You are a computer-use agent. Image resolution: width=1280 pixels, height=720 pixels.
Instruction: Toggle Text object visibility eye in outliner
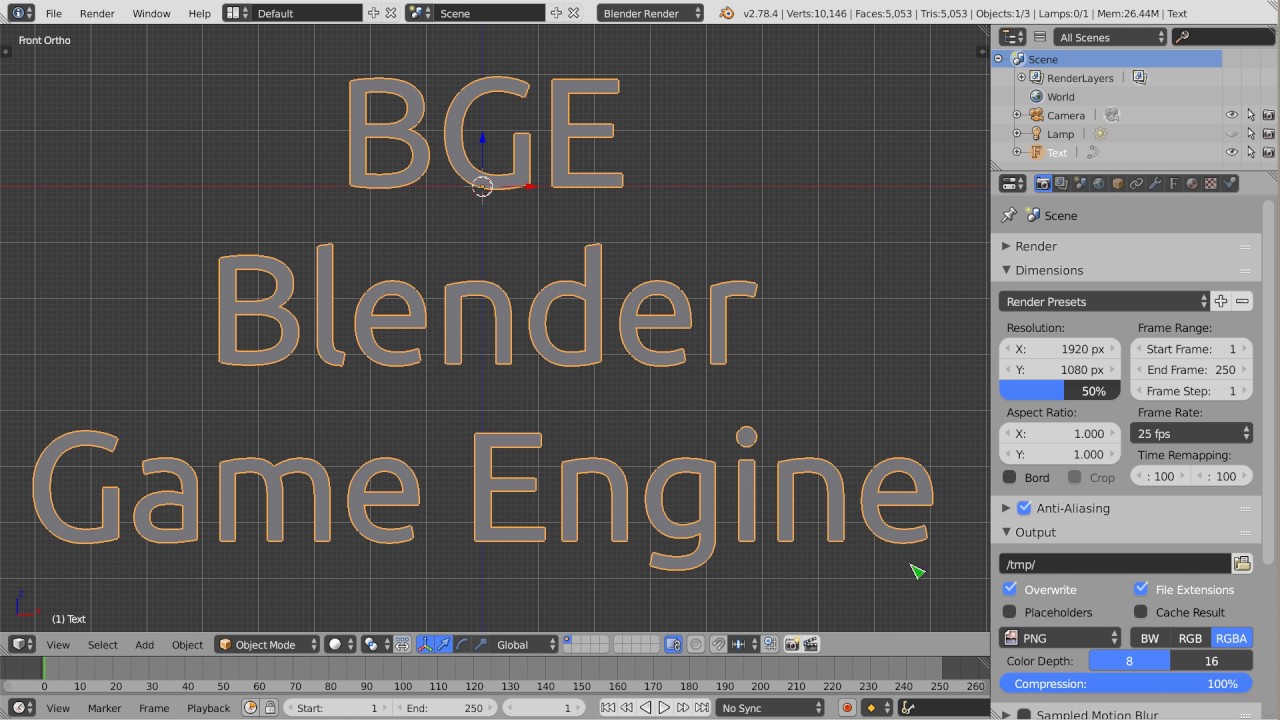point(1232,153)
